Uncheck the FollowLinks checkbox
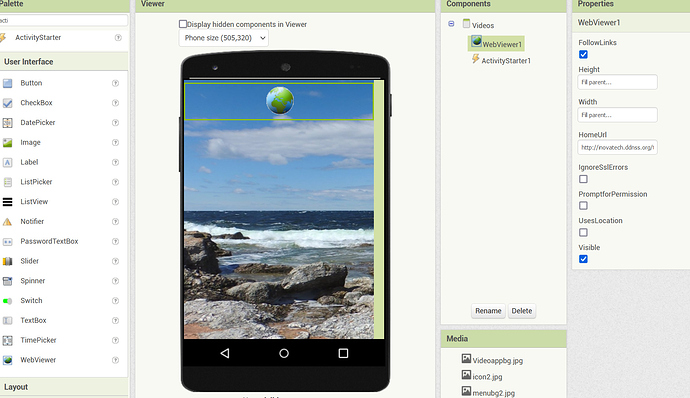This screenshot has height=398, width=690. [x=583, y=55]
